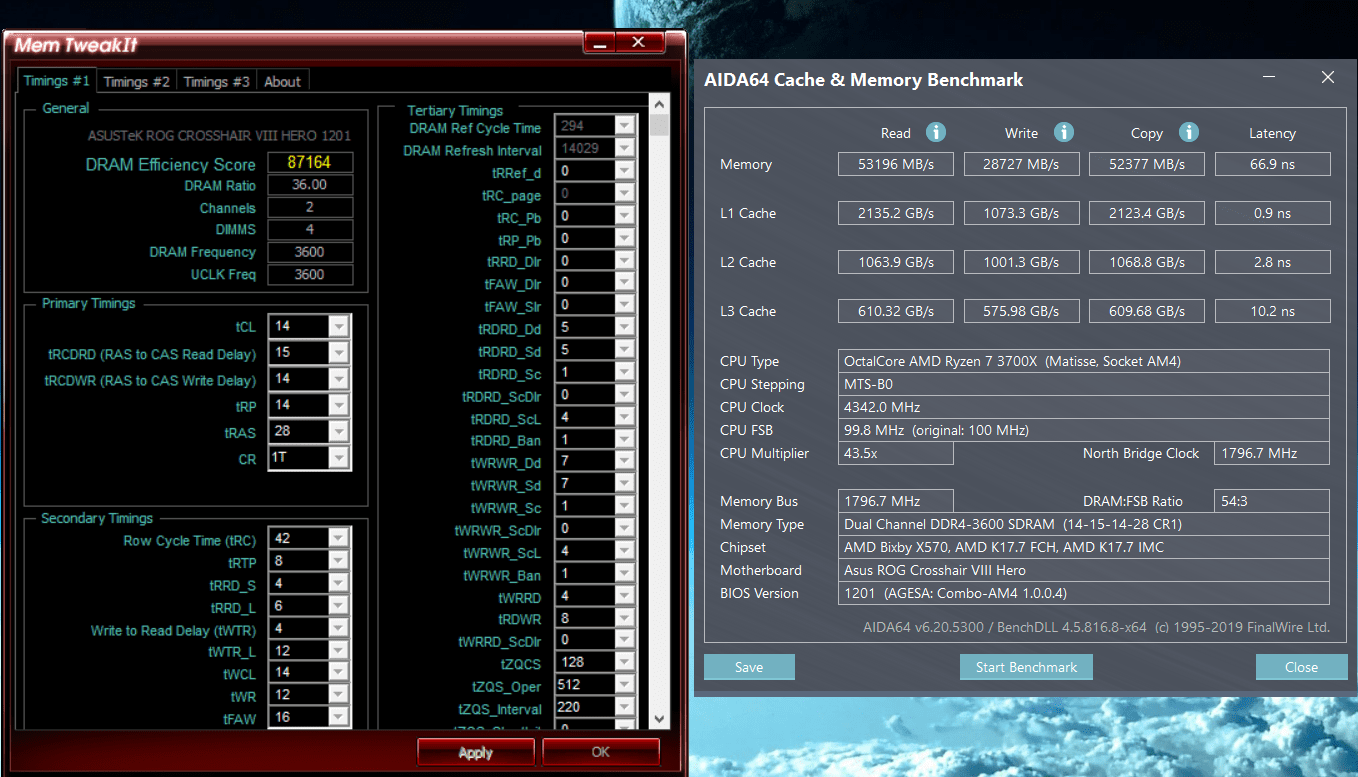This screenshot has height=777, width=1358.
Task: Click OK in Mem TweakIt
Action: pyautogui.click(x=601, y=752)
